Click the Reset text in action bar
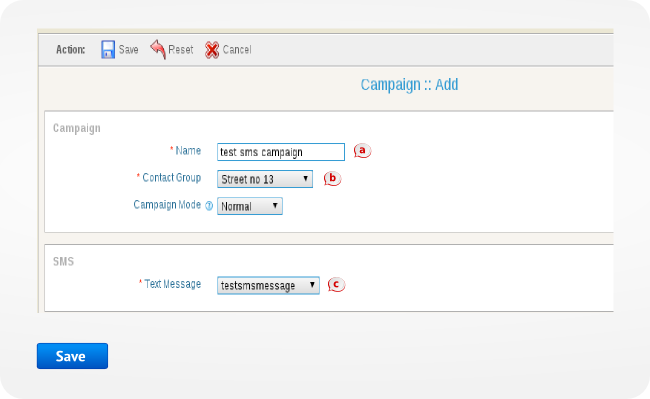The width and height of the screenshot is (650, 399). [181, 50]
